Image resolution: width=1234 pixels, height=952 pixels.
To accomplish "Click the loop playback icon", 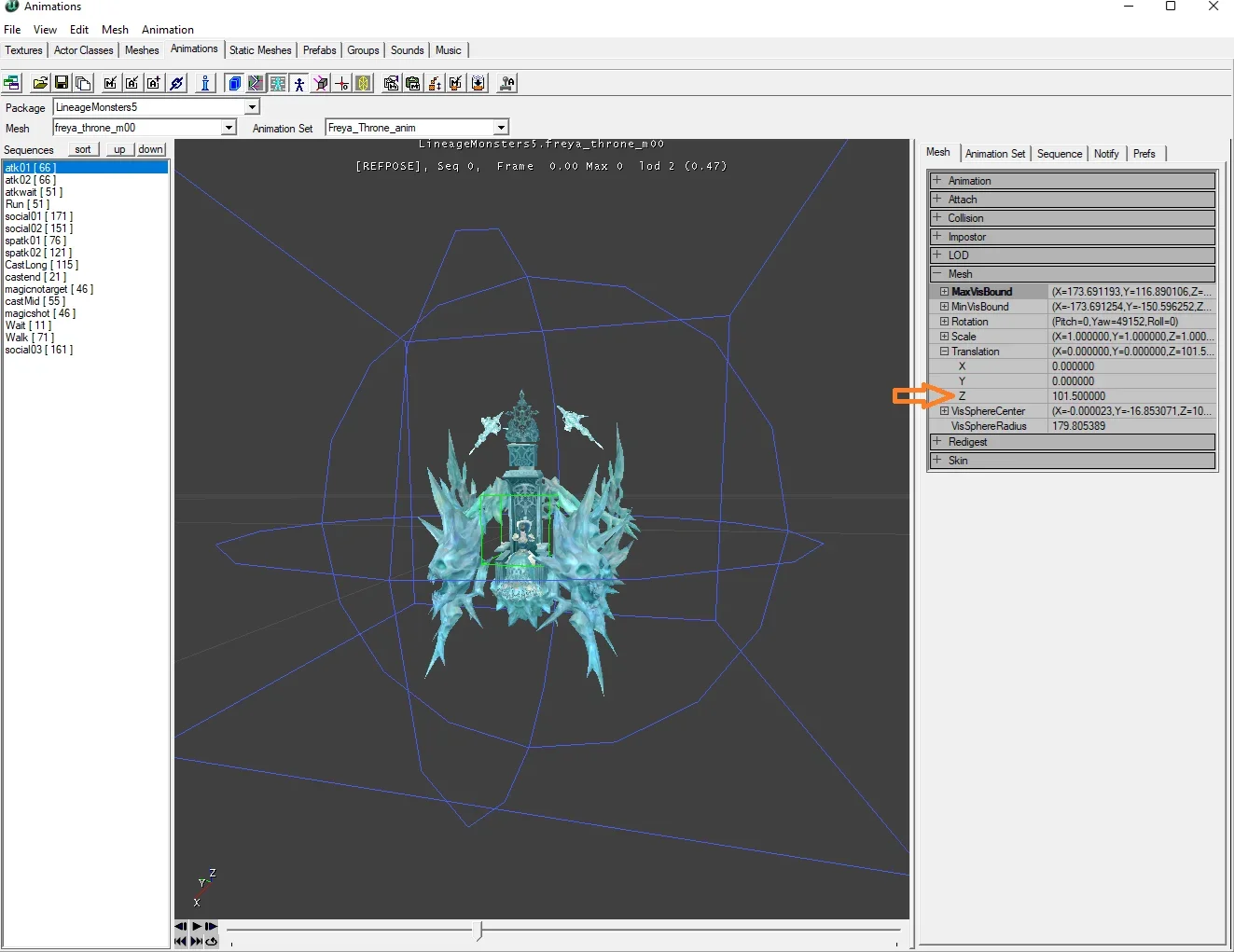I will point(212,941).
